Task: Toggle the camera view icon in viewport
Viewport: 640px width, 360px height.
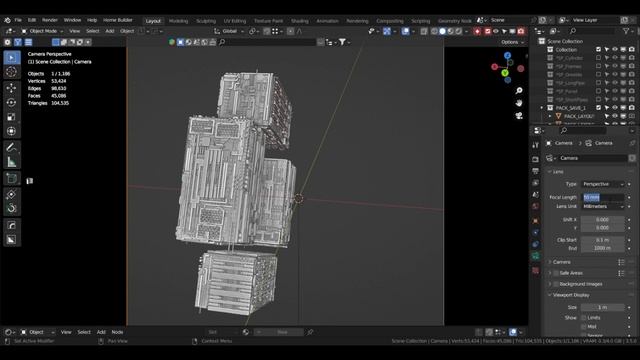Action: (519, 116)
